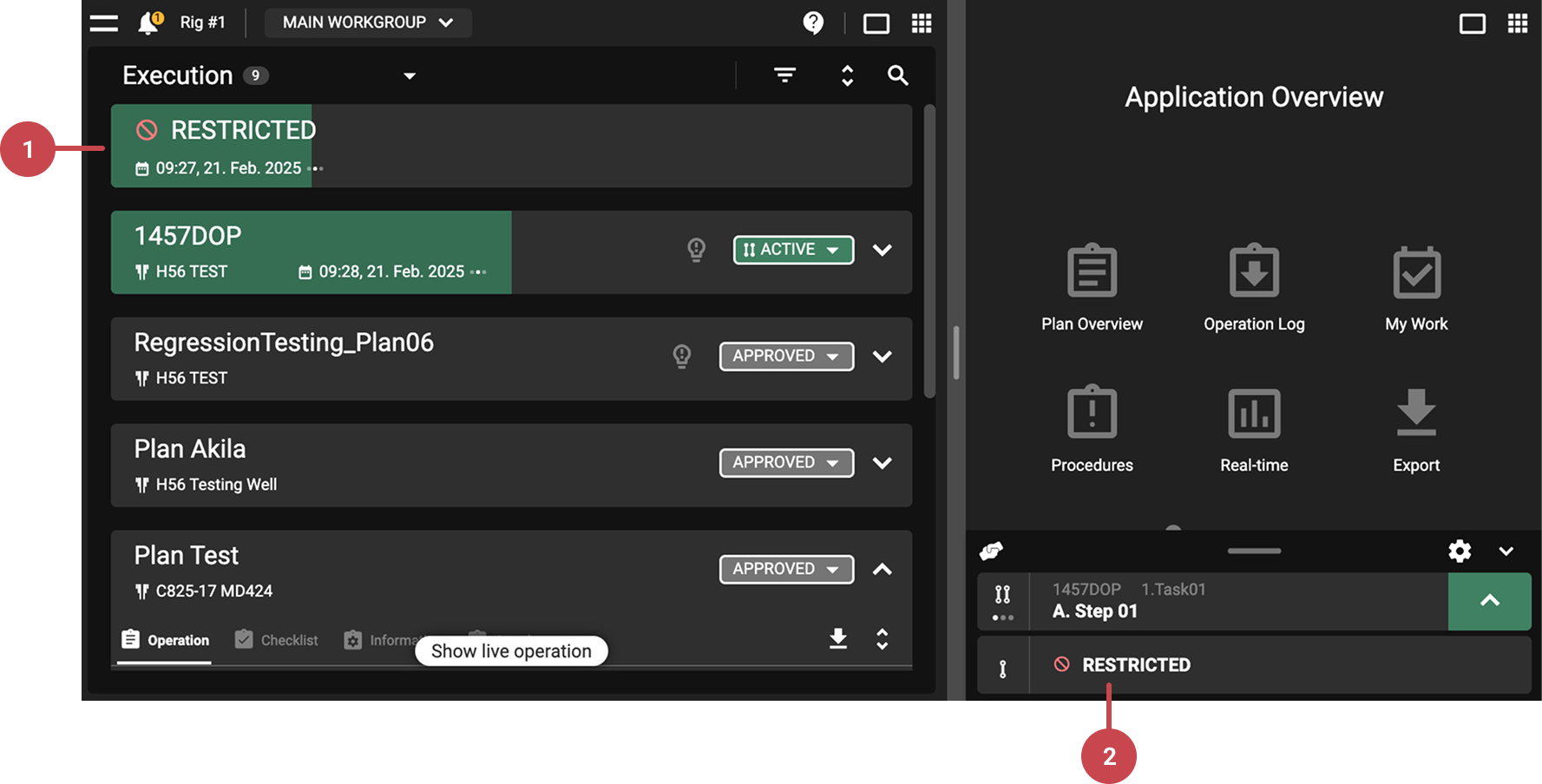Toggle lightbulb on RegressionTesting_Plan06
This screenshot has width=1542, height=784.
(682, 356)
